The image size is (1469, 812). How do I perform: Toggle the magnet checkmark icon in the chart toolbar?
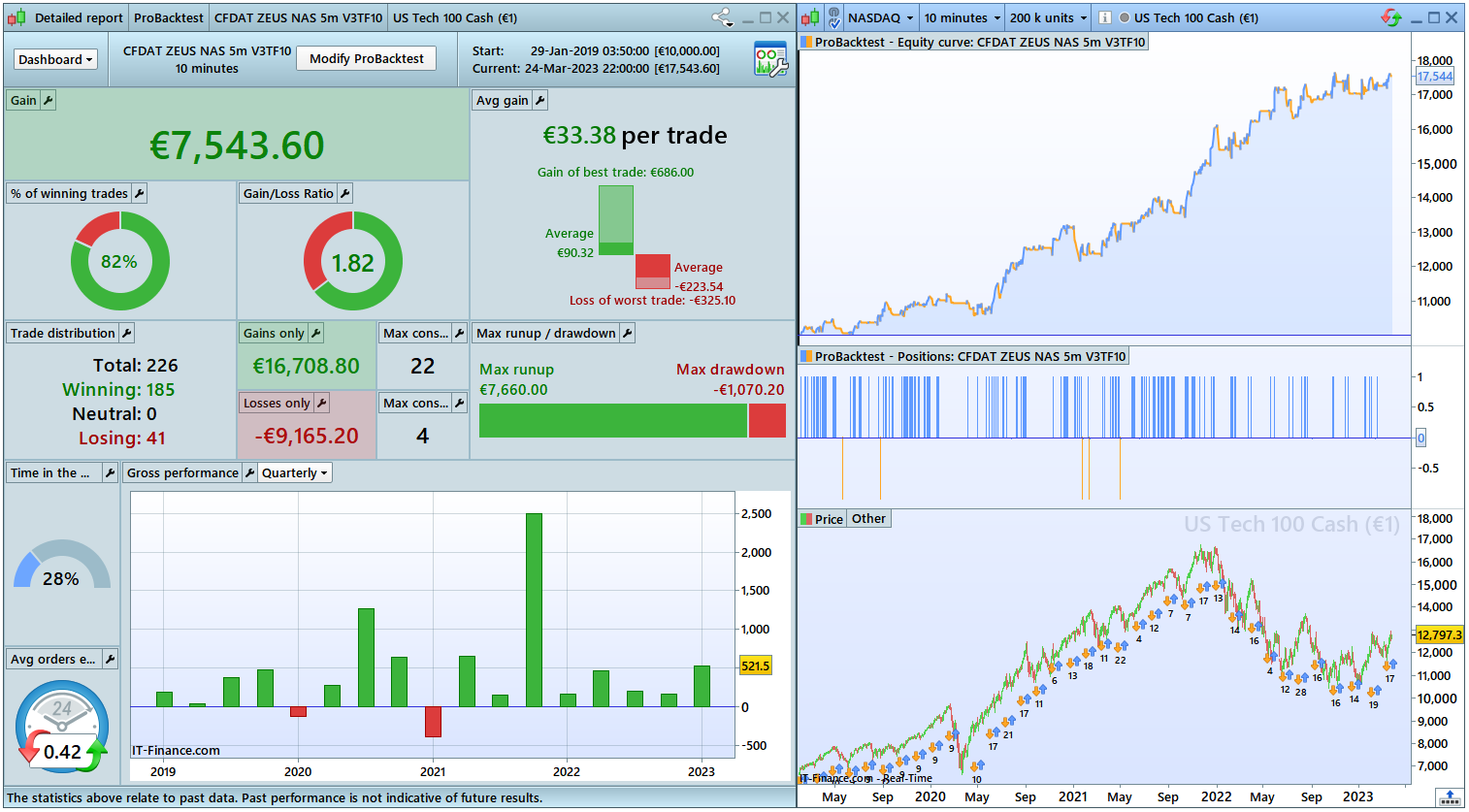click(x=833, y=17)
